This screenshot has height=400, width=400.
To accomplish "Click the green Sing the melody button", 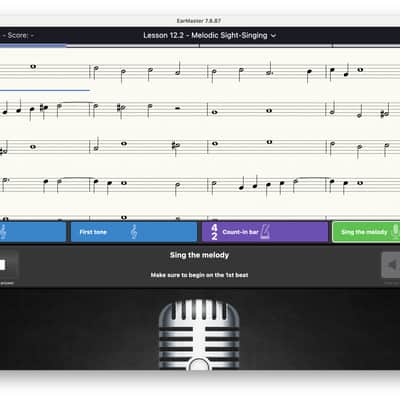I will click(x=366, y=232).
